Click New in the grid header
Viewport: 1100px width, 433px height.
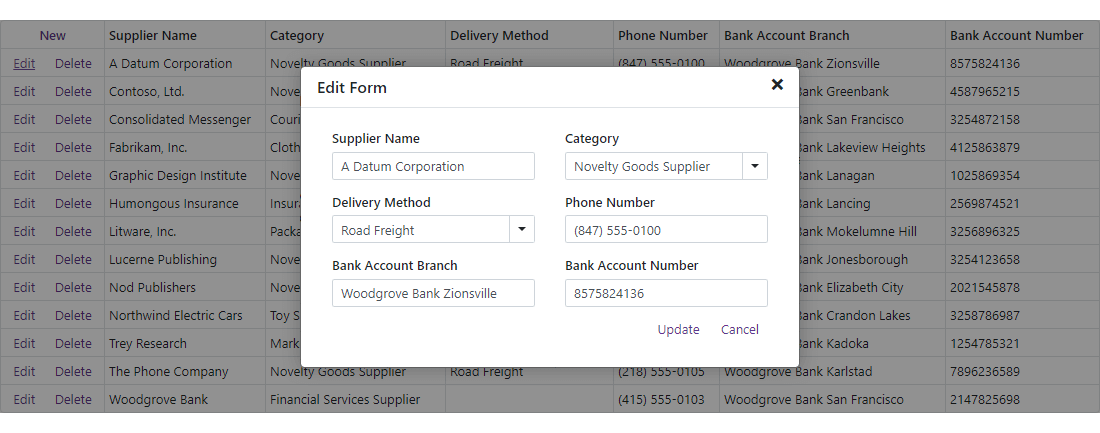(53, 36)
